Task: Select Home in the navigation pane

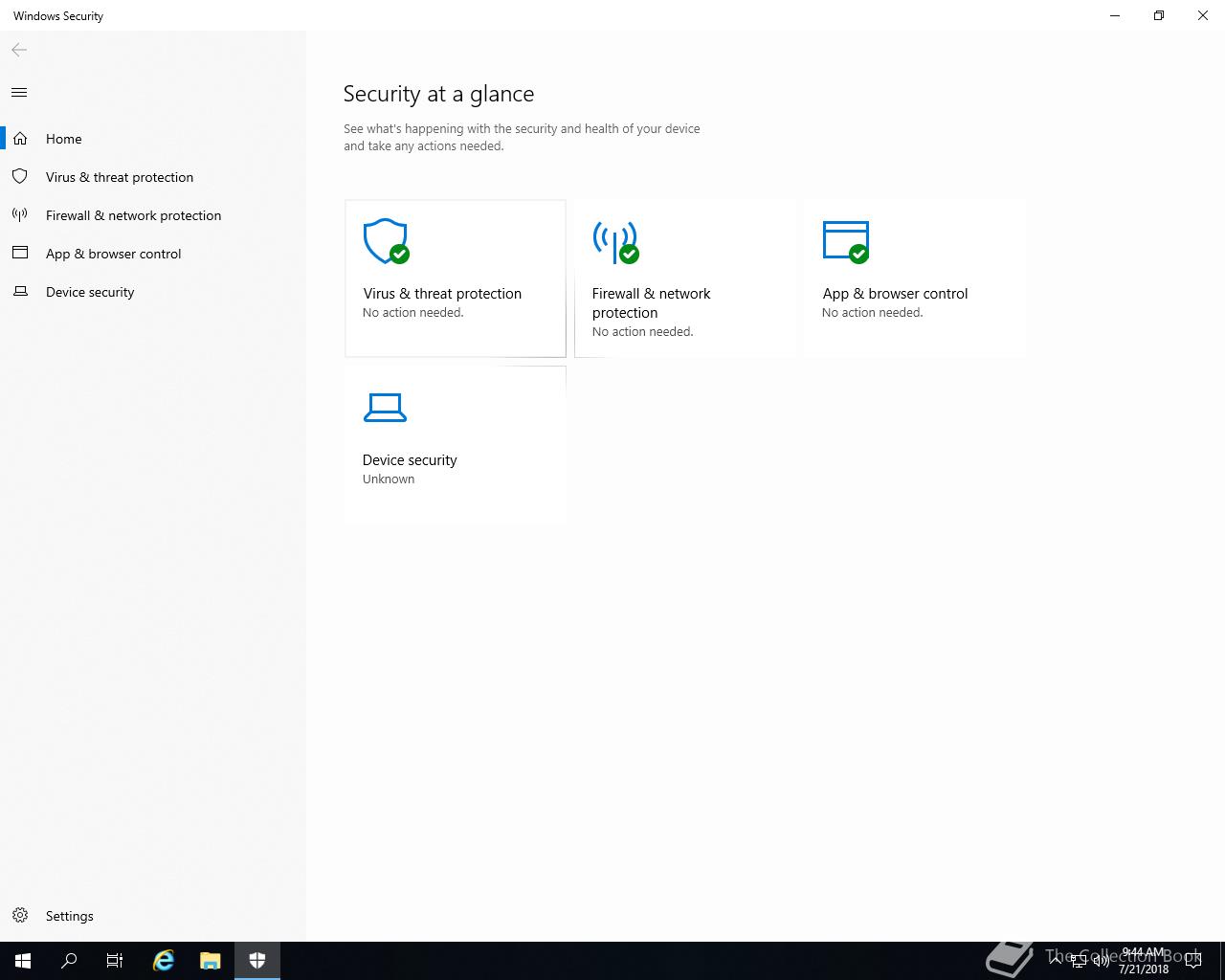Action: point(153,139)
